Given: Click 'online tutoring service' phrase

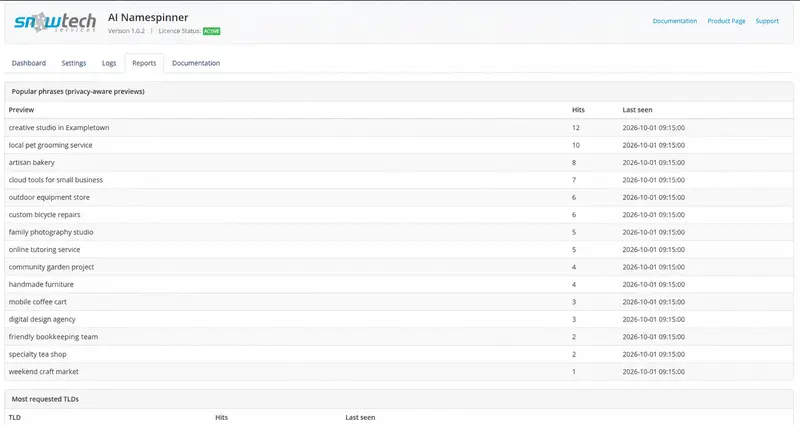Looking at the screenshot, I should pyautogui.click(x=44, y=249).
